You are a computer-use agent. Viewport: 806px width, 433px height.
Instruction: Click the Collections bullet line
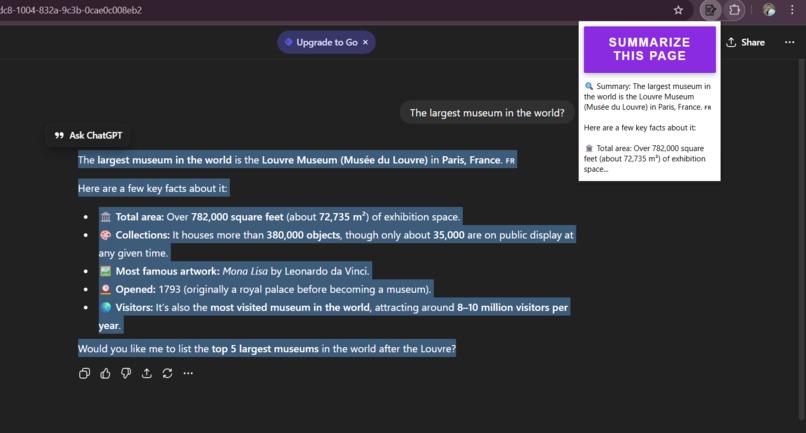(337, 244)
